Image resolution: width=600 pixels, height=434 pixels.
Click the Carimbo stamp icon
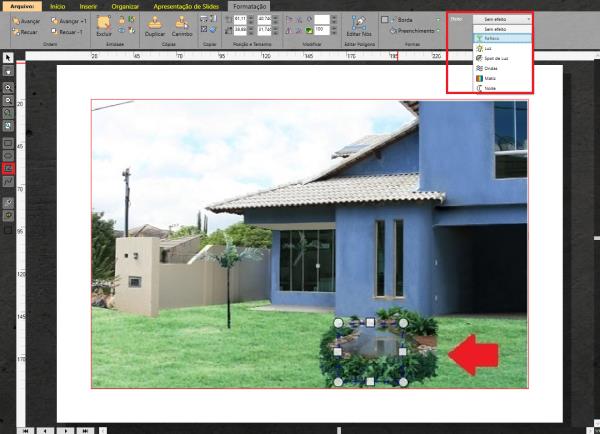tap(182, 24)
